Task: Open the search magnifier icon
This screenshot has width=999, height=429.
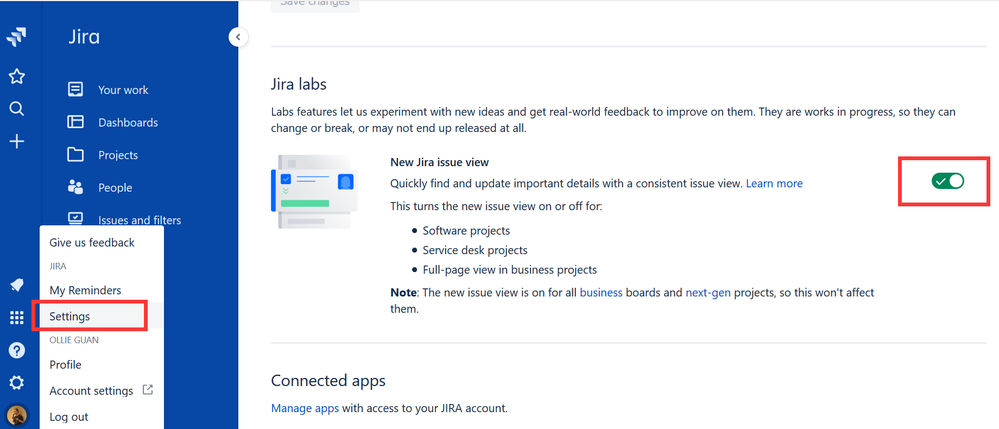Action: click(17, 109)
